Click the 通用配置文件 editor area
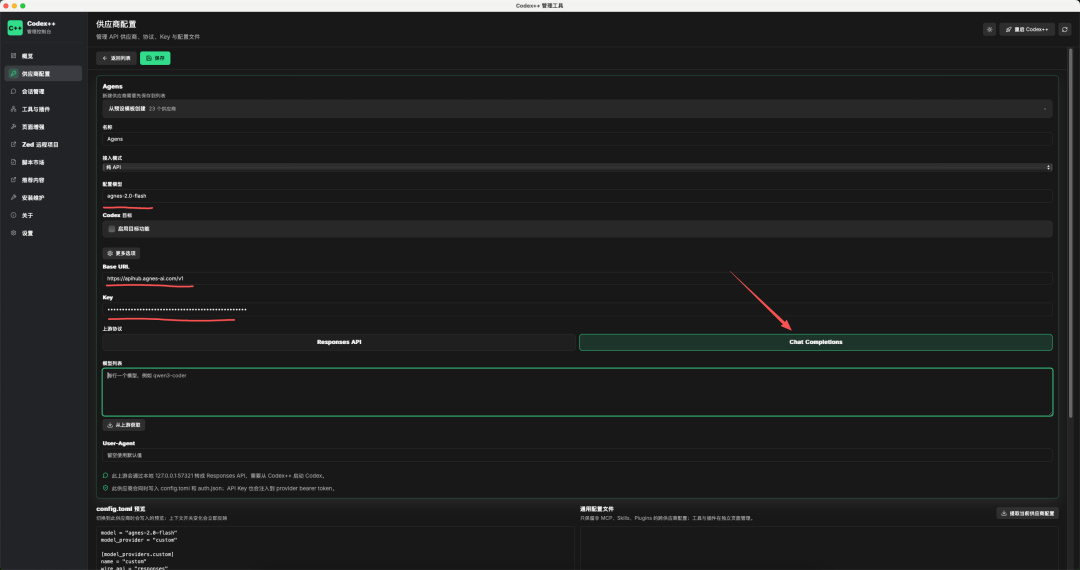The image size is (1080, 570). click(x=819, y=548)
